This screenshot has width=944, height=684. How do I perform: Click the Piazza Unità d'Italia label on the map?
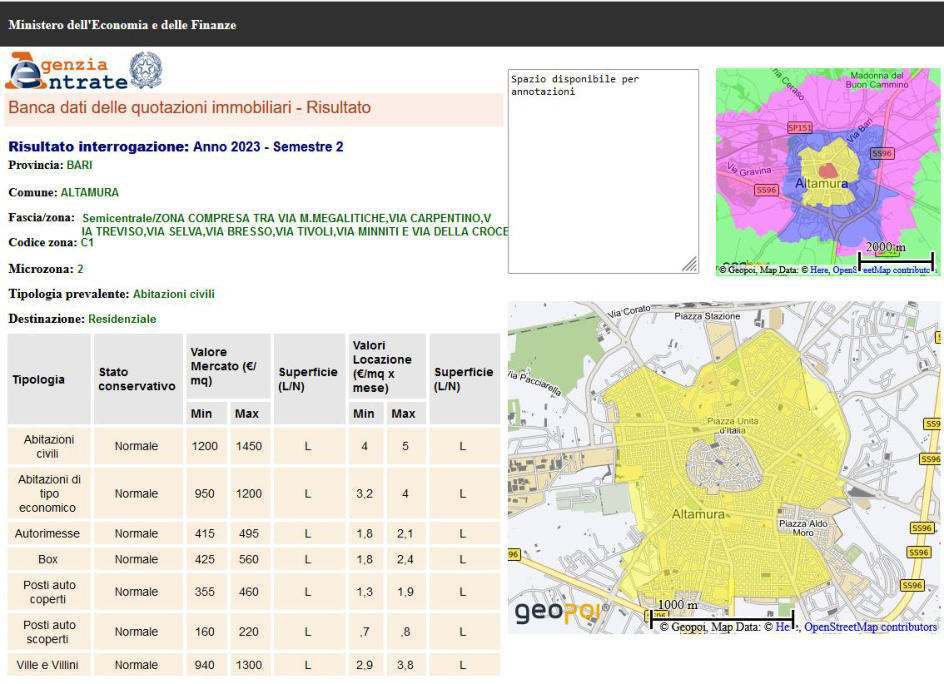coord(734,424)
